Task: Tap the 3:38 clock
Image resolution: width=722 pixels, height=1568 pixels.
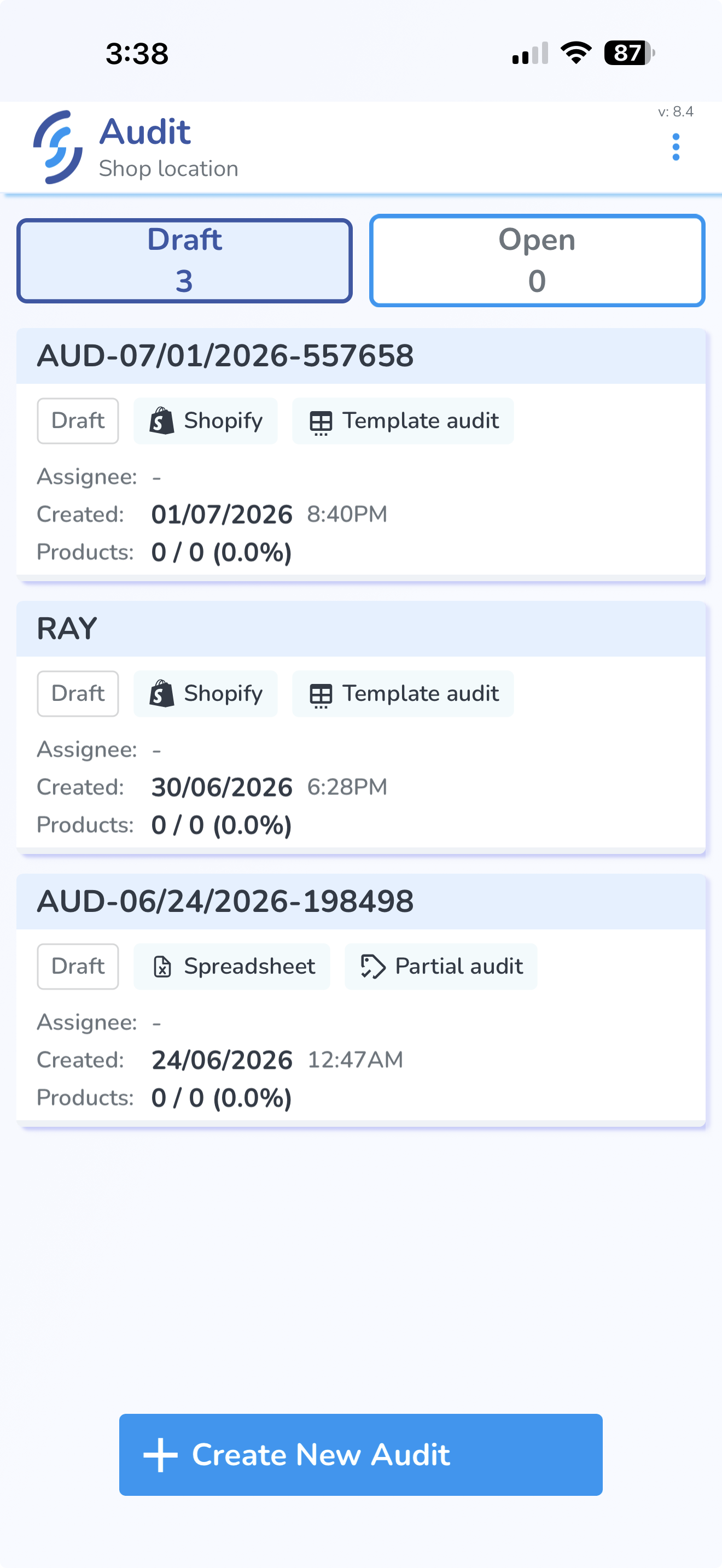Action: (x=137, y=54)
